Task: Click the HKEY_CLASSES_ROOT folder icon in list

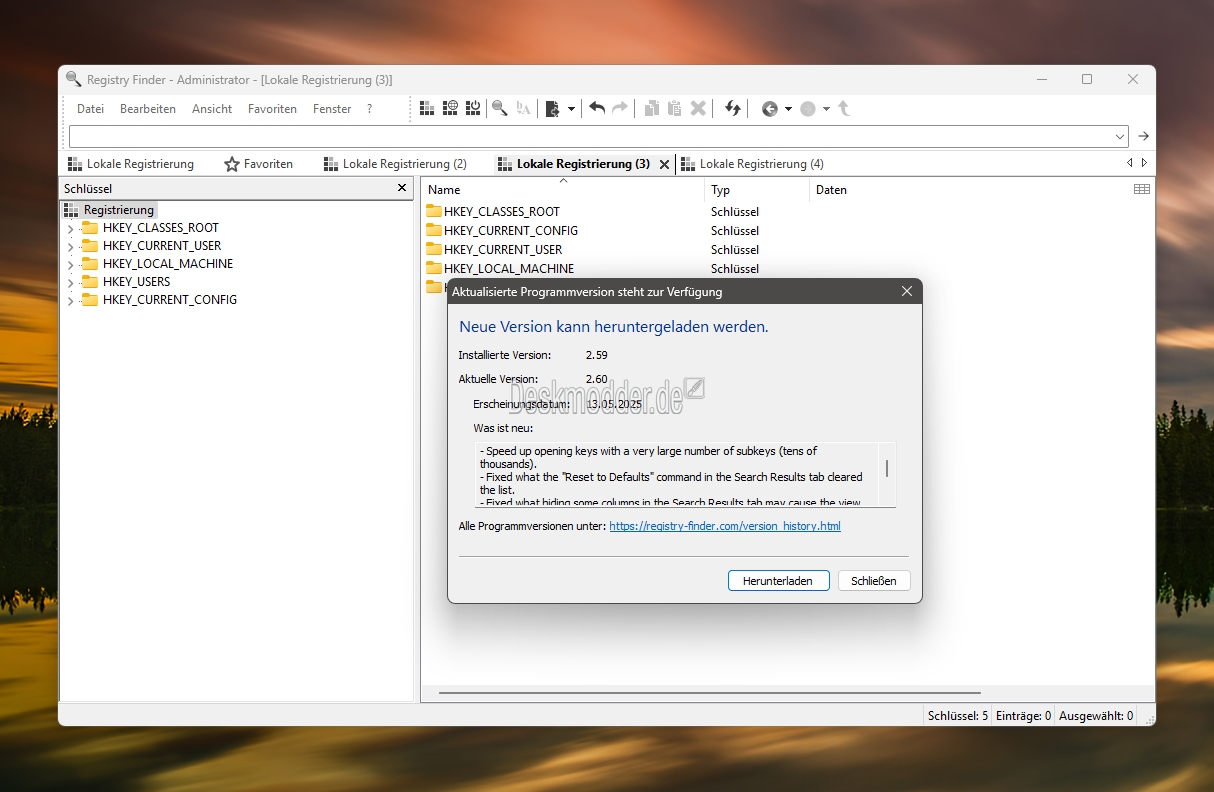Action: point(434,211)
